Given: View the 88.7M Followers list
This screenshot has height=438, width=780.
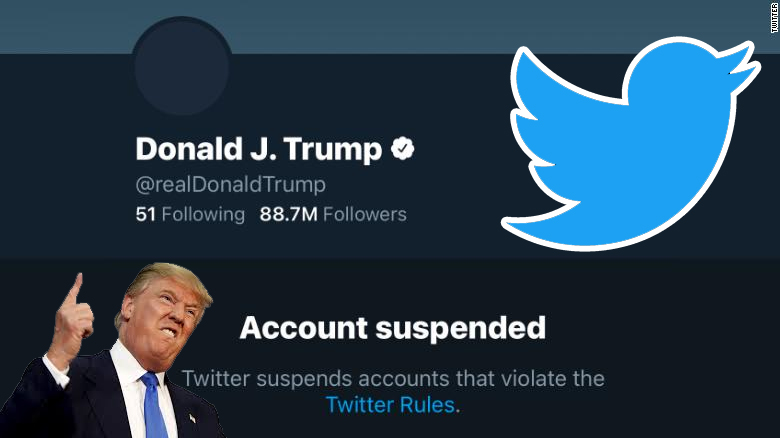Looking at the screenshot, I should click(333, 214).
